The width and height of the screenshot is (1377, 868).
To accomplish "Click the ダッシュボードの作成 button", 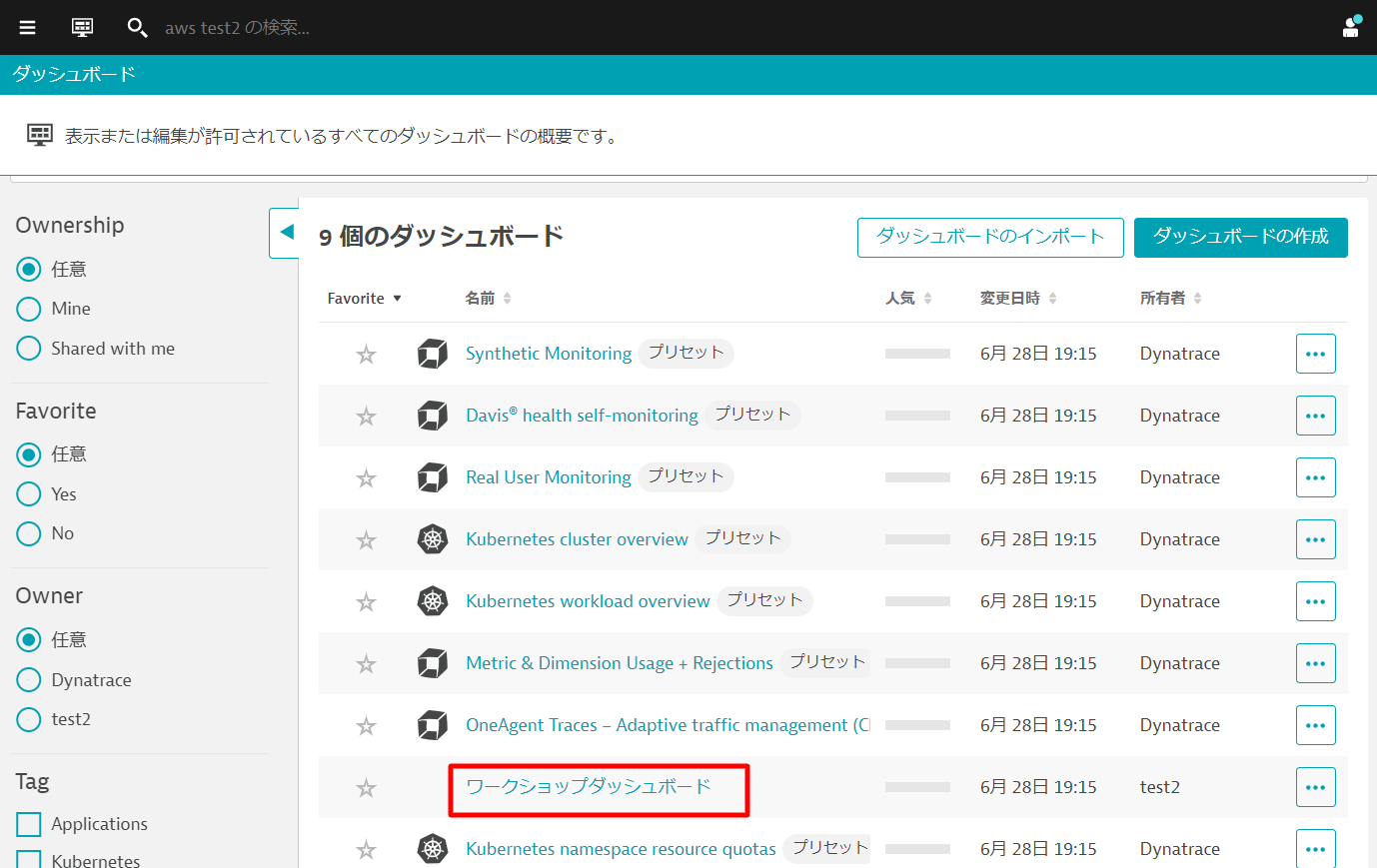I will point(1240,238).
